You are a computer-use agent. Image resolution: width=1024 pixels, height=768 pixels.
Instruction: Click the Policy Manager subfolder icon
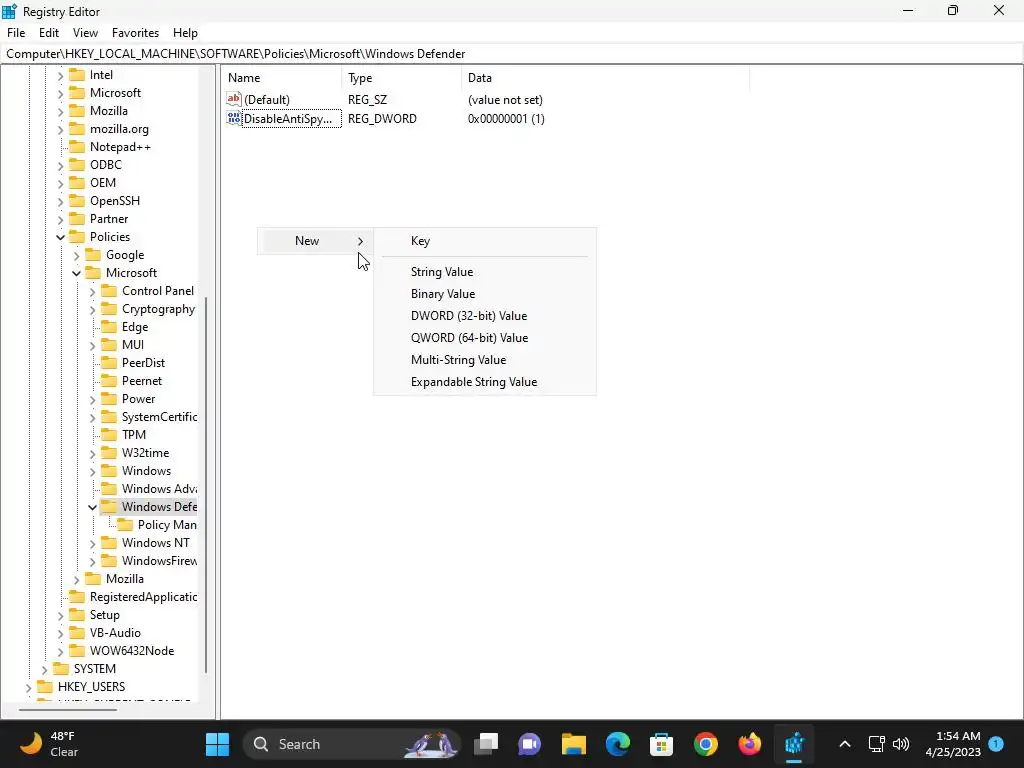(x=125, y=524)
